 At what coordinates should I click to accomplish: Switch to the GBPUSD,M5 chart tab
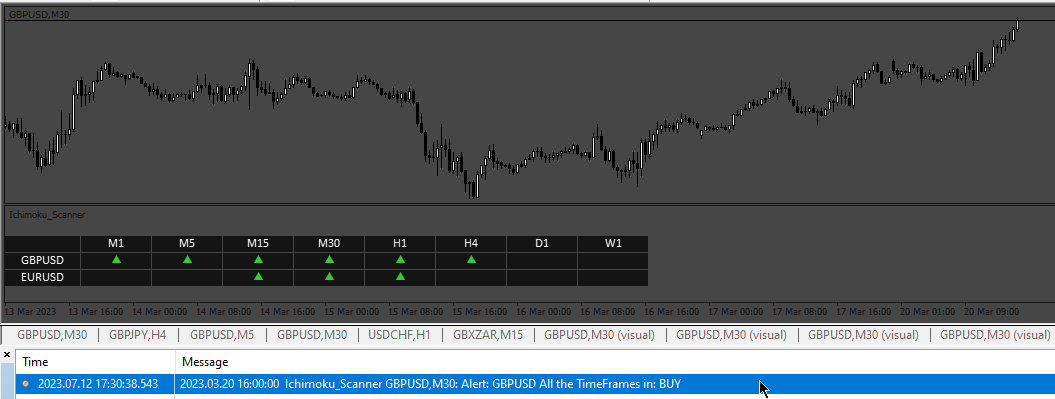point(222,334)
